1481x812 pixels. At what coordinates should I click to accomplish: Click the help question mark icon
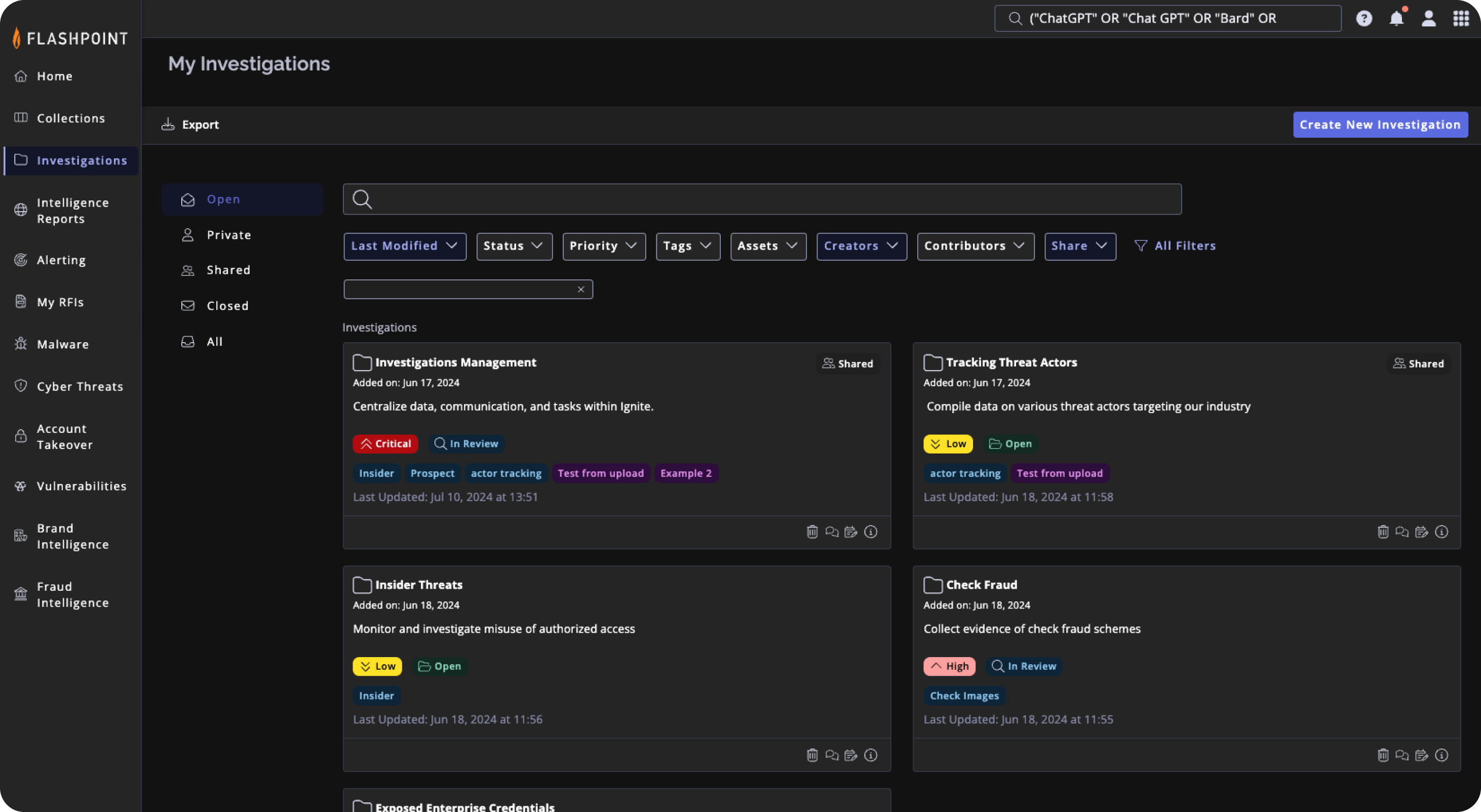[1365, 18]
